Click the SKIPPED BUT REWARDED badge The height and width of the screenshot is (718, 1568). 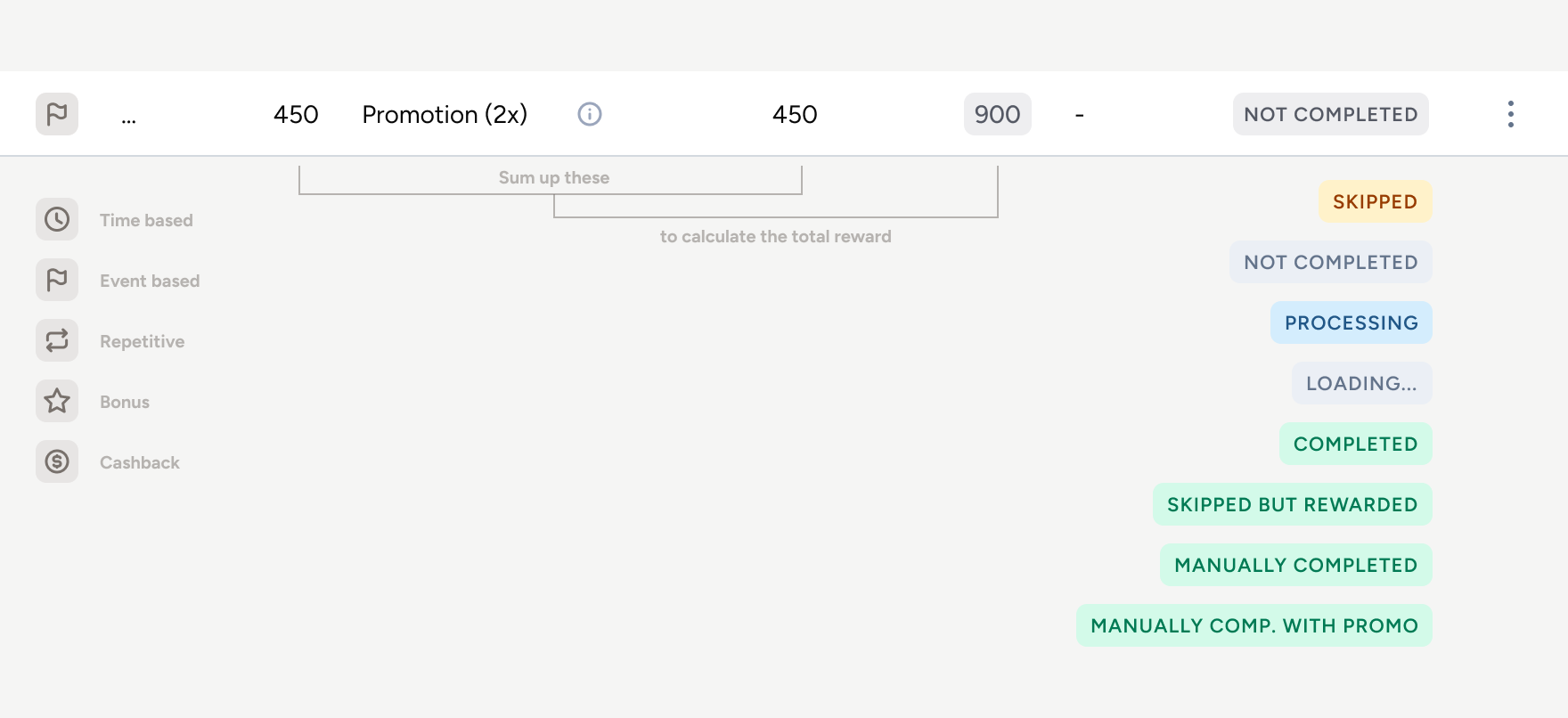(x=1293, y=504)
